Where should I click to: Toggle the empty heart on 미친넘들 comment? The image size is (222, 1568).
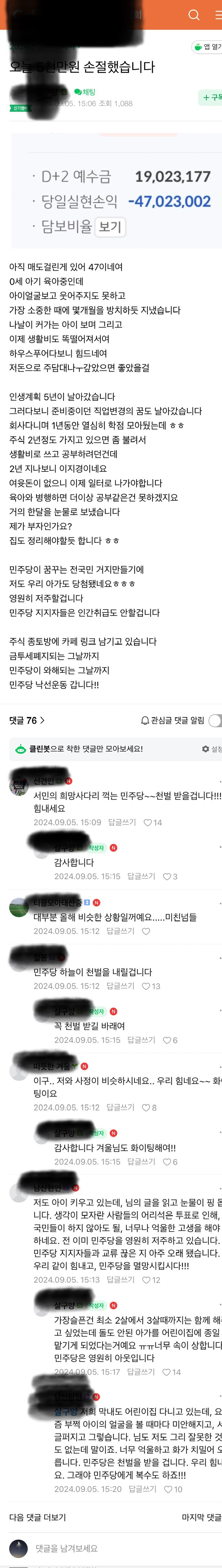click(x=146, y=932)
